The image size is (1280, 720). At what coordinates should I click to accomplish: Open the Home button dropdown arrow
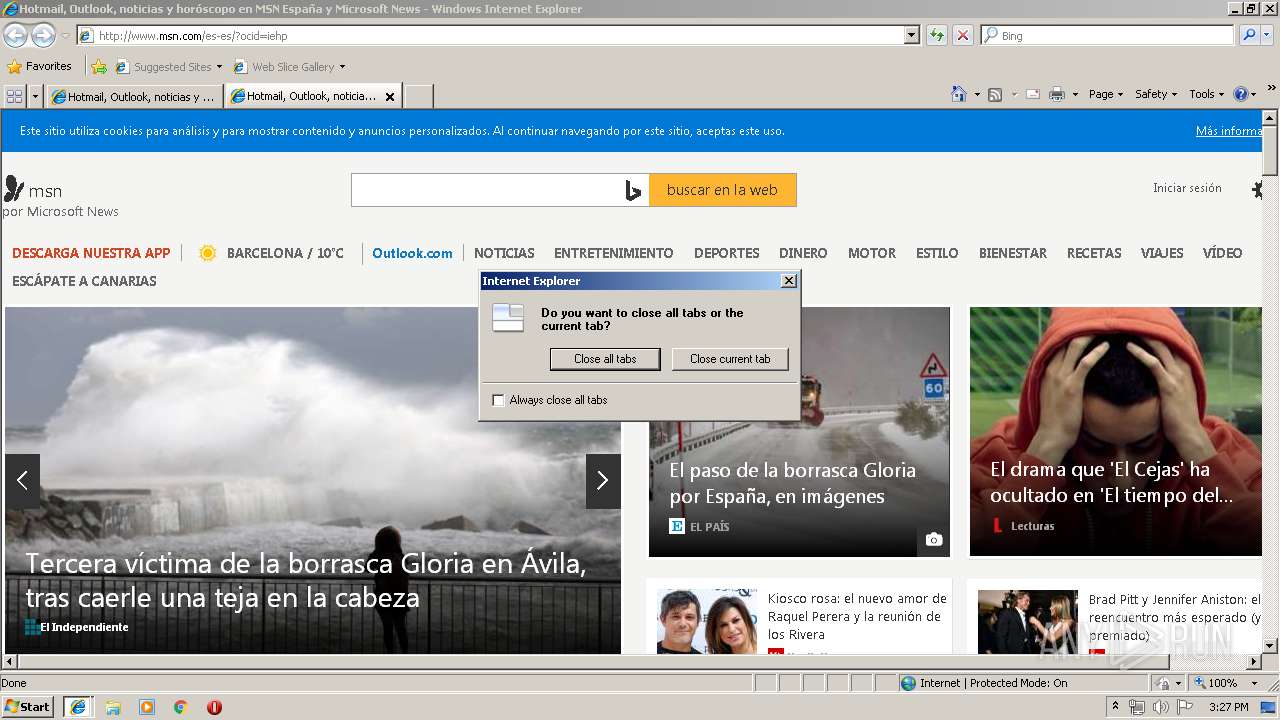tap(976, 94)
